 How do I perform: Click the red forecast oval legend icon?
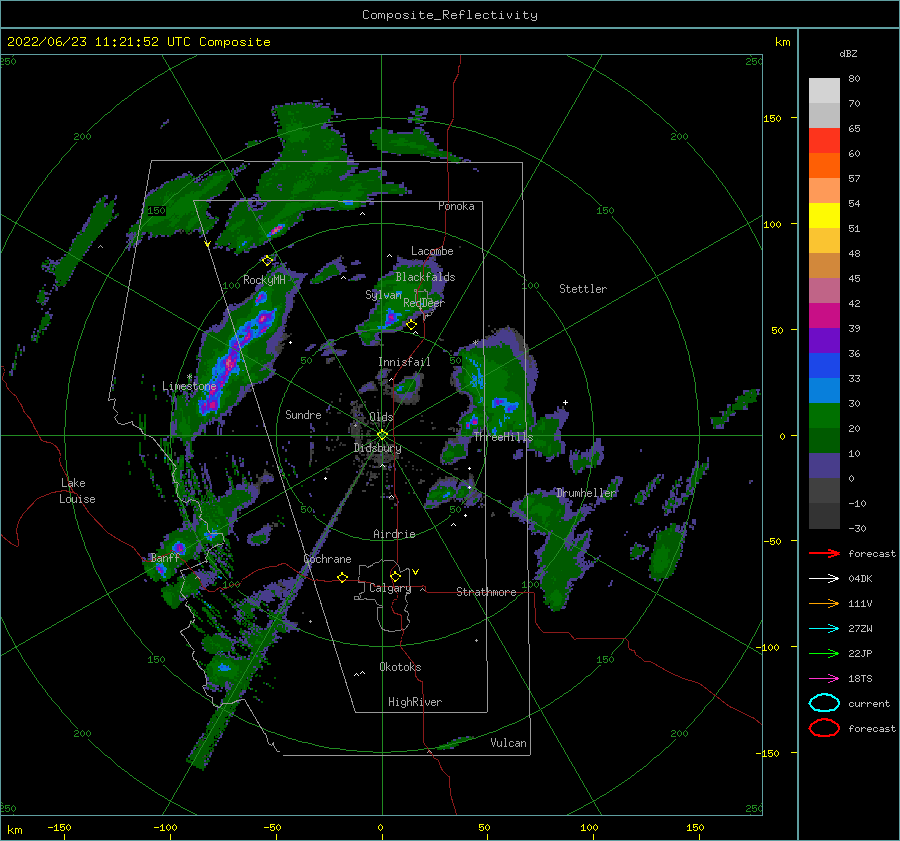pyautogui.click(x=824, y=728)
